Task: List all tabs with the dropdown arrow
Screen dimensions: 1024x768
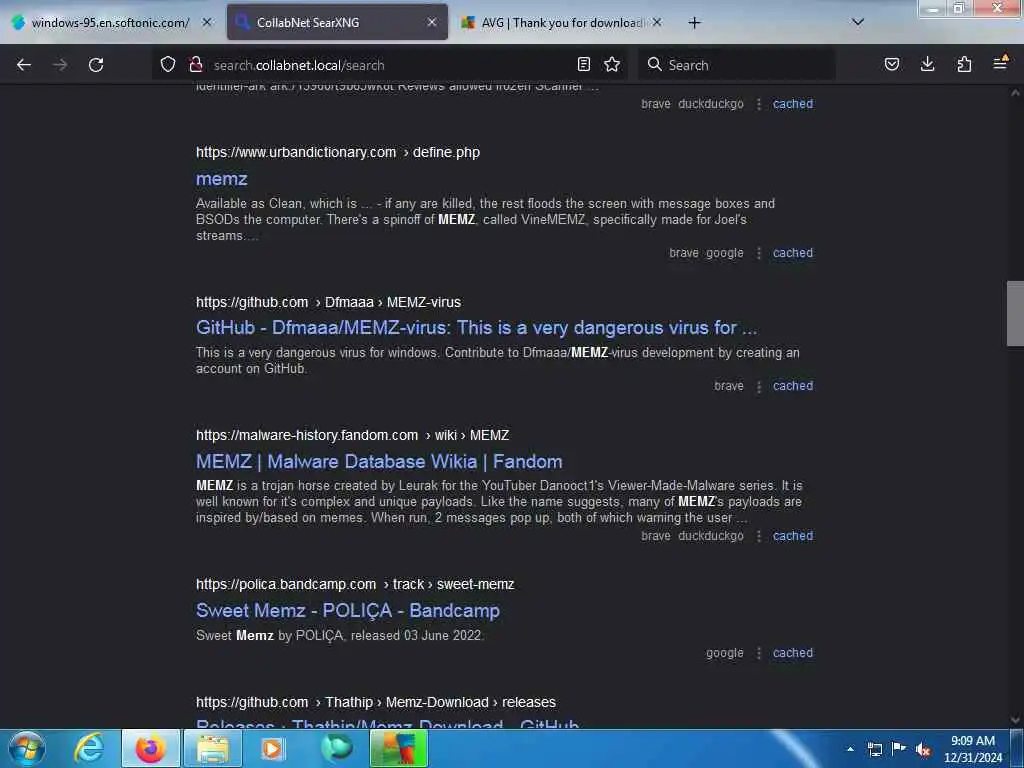Action: pos(858,22)
